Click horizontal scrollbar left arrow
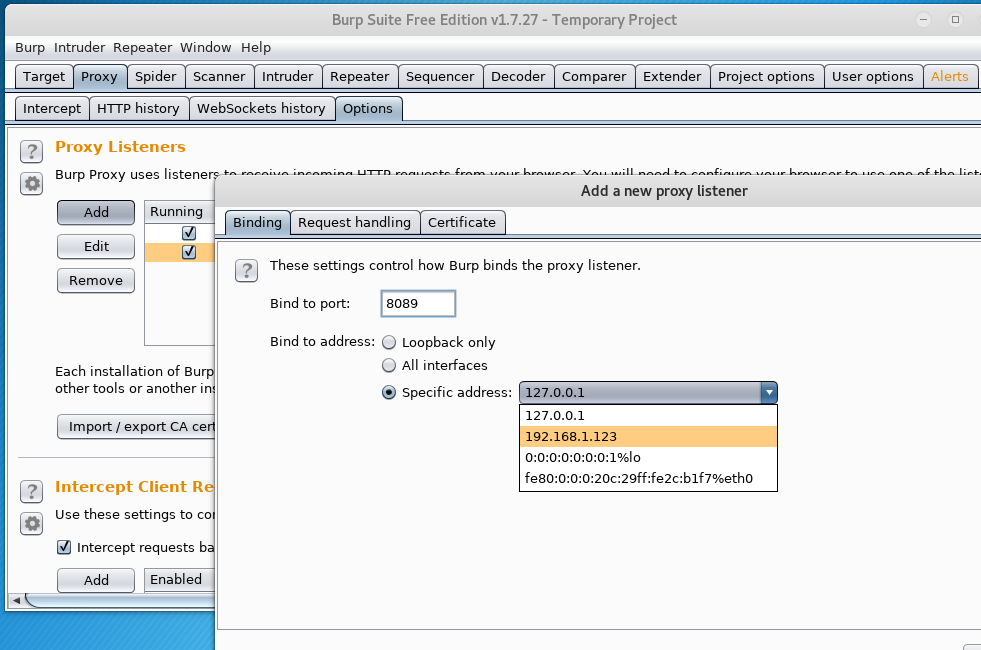 pyautogui.click(x=16, y=601)
